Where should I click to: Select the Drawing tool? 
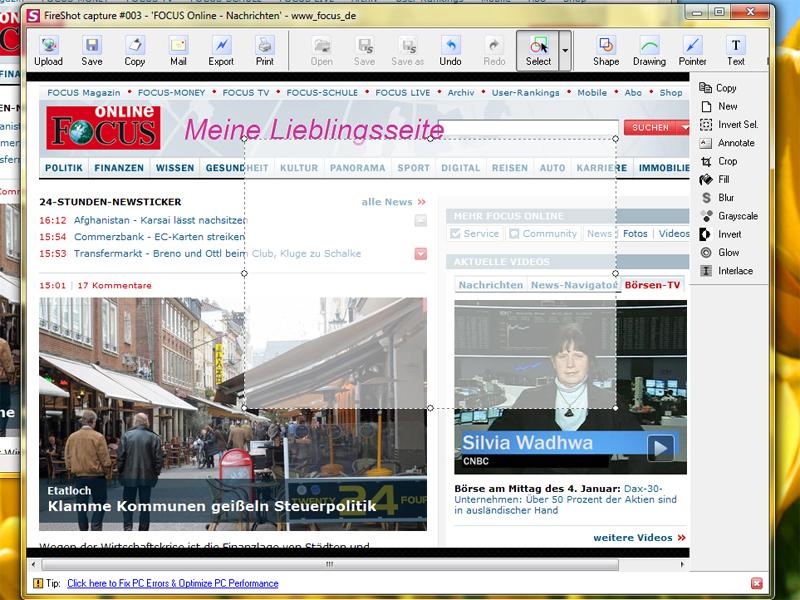tap(649, 50)
